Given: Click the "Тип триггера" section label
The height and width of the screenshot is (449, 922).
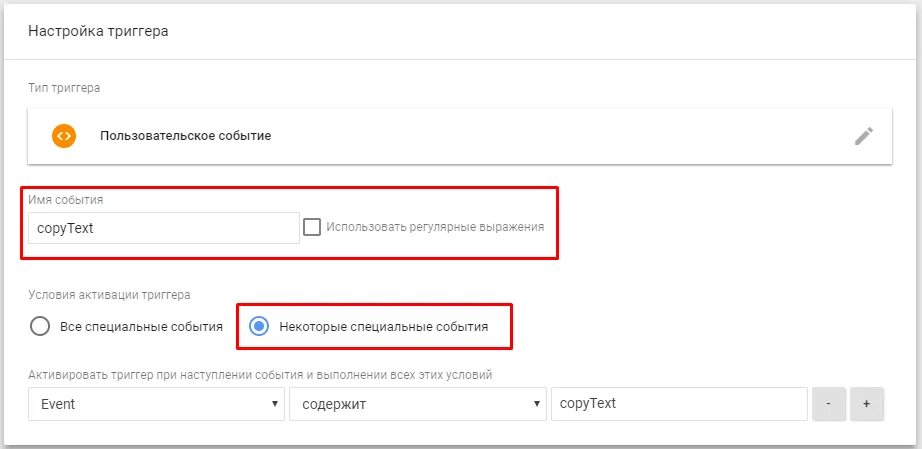Looking at the screenshot, I should click(64, 88).
